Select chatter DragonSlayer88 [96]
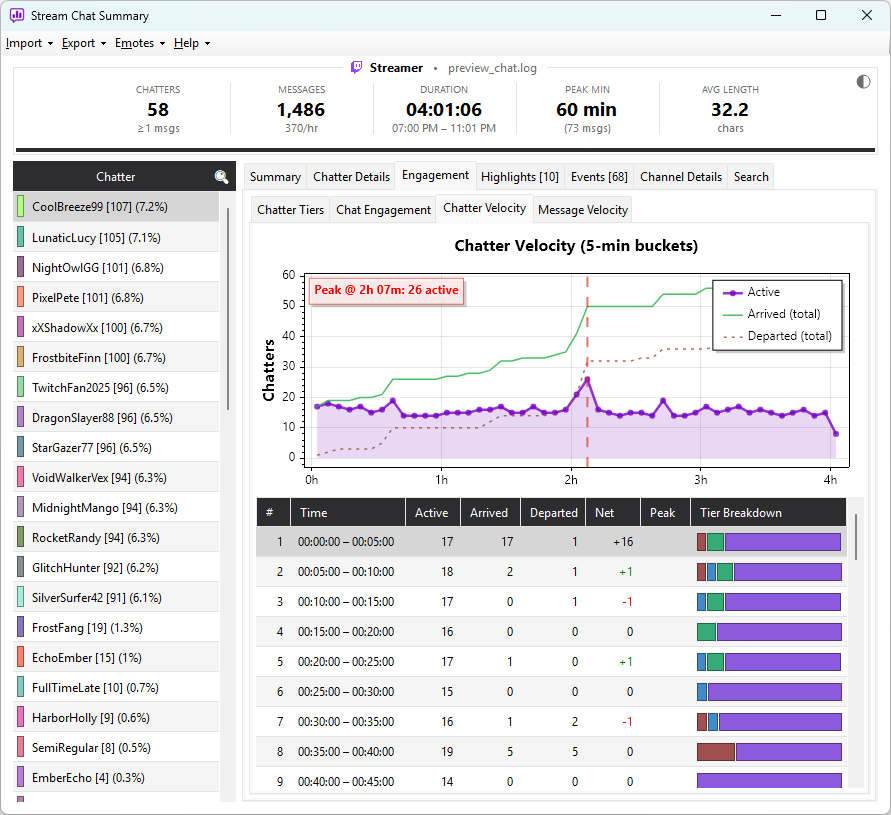This screenshot has height=815, width=891. (116, 418)
